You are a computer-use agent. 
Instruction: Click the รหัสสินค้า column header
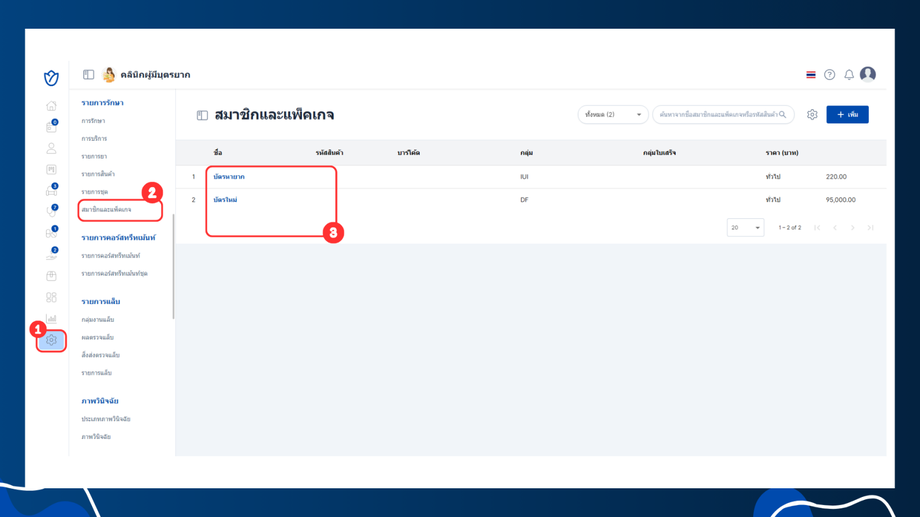tap(329, 153)
